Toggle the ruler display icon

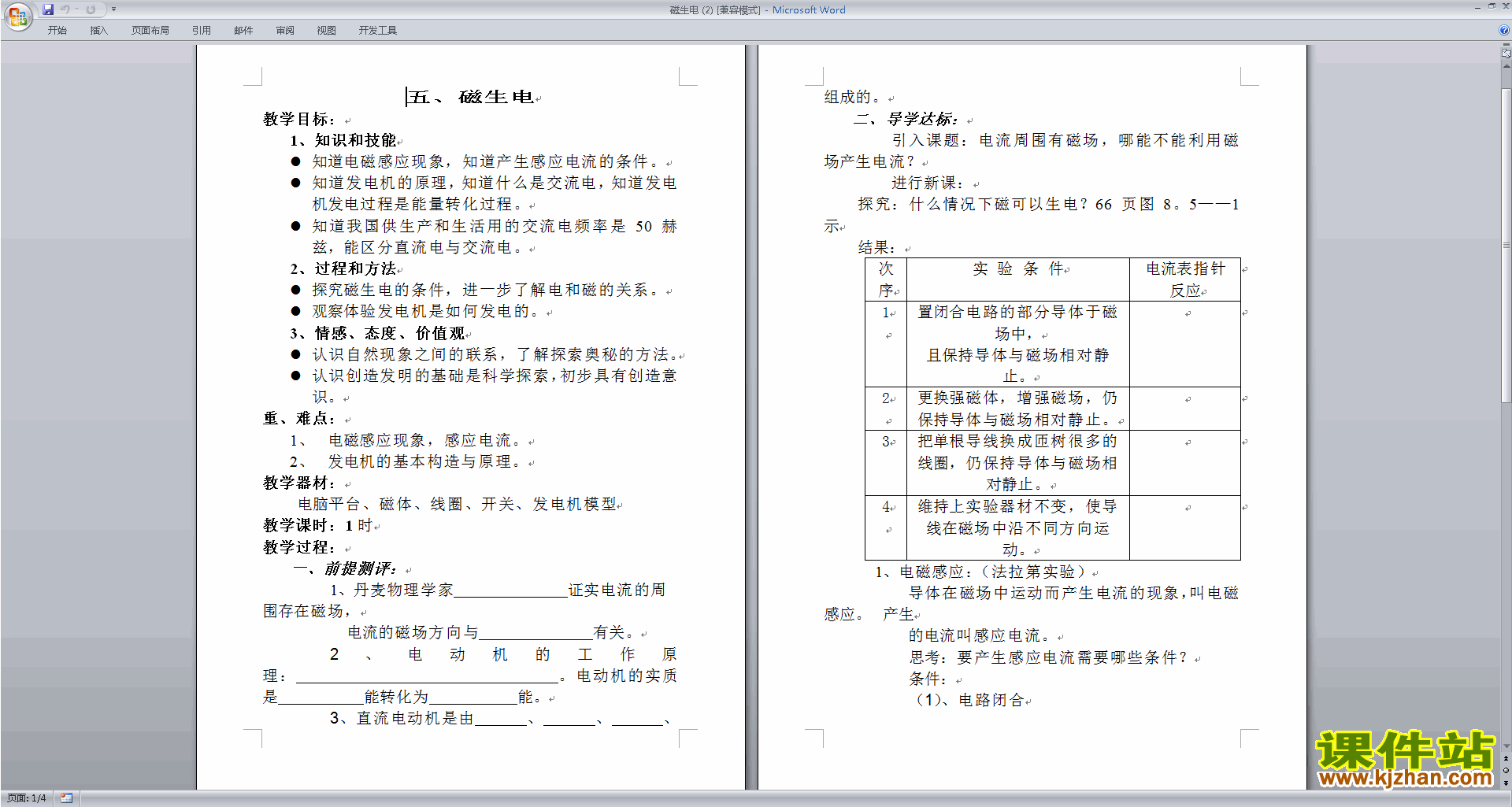(1506, 54)
